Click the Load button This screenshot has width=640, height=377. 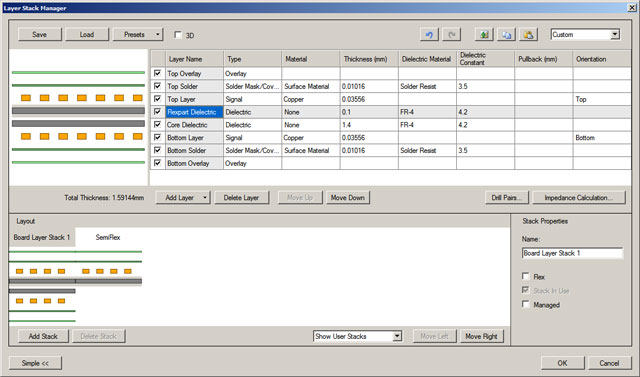(x=87, y=35)
